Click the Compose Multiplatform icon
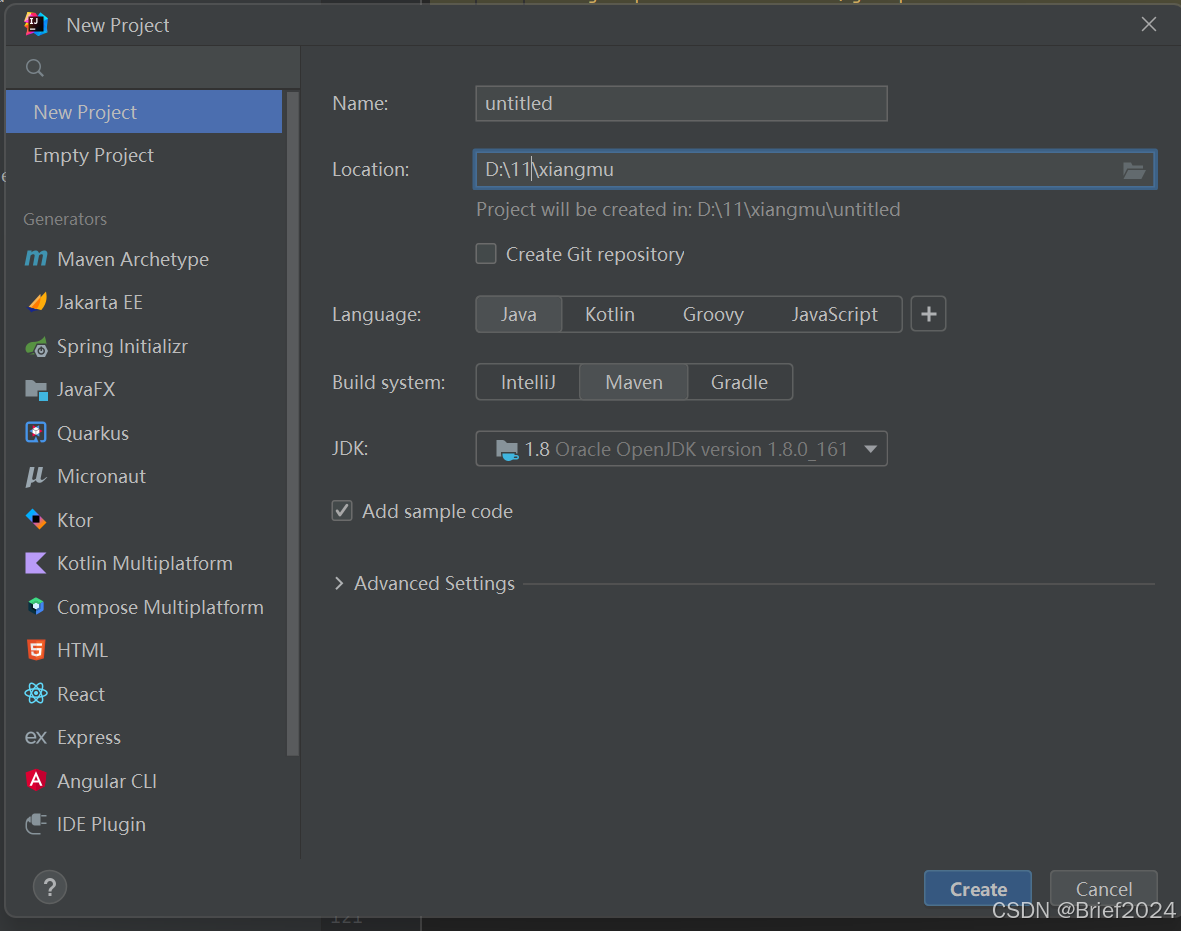Screen dimensions: 1181x931 [x=36, y=607]
